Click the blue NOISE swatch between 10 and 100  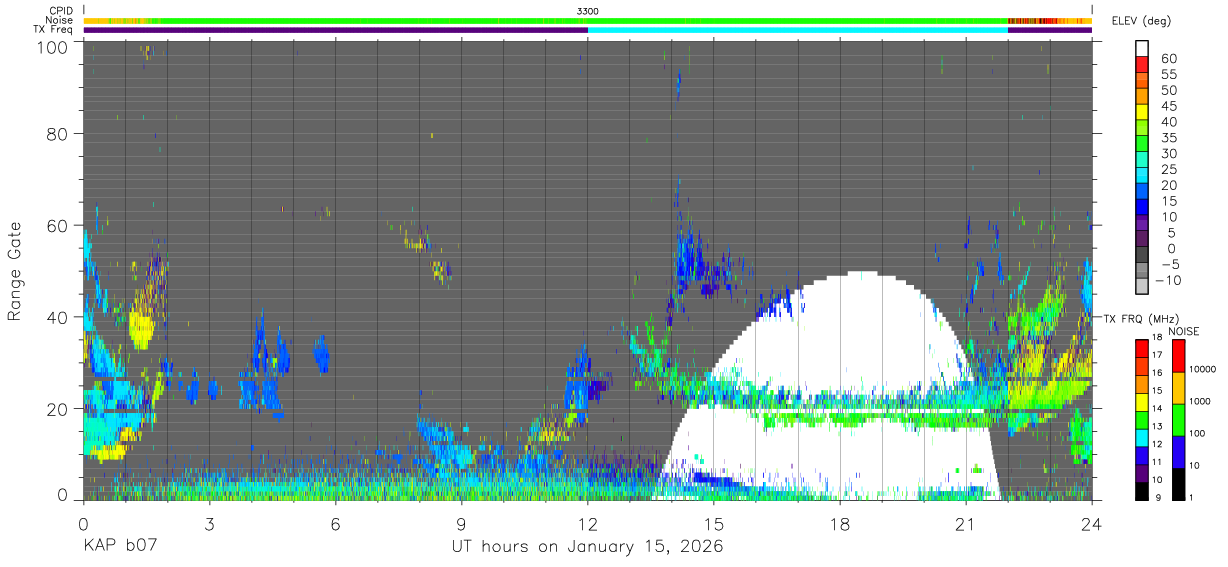[x=1178, y=450]
